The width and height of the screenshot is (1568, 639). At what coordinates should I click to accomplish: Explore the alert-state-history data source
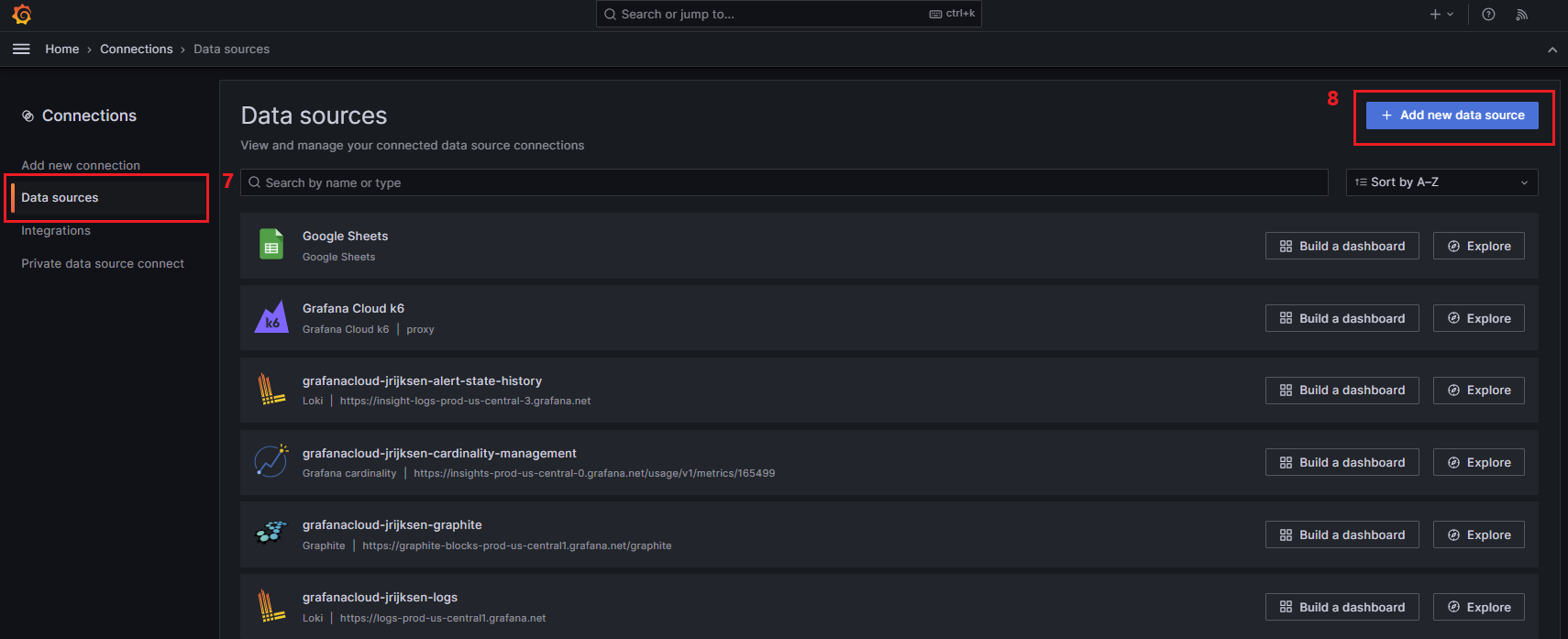coord(1479,391)
